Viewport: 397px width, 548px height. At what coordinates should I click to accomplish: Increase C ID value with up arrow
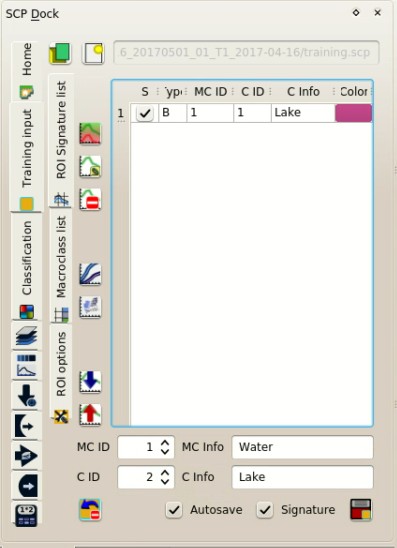tap(165, 473)
